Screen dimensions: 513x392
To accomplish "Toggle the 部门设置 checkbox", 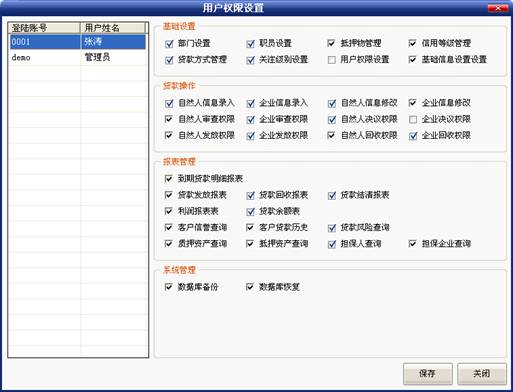I will click(x=169, y=43).
